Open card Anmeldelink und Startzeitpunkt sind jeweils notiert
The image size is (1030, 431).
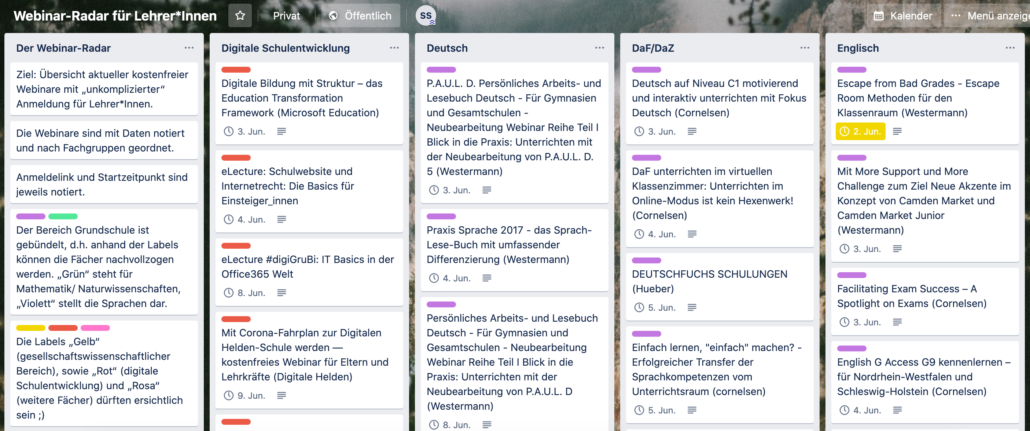[104, 185]
